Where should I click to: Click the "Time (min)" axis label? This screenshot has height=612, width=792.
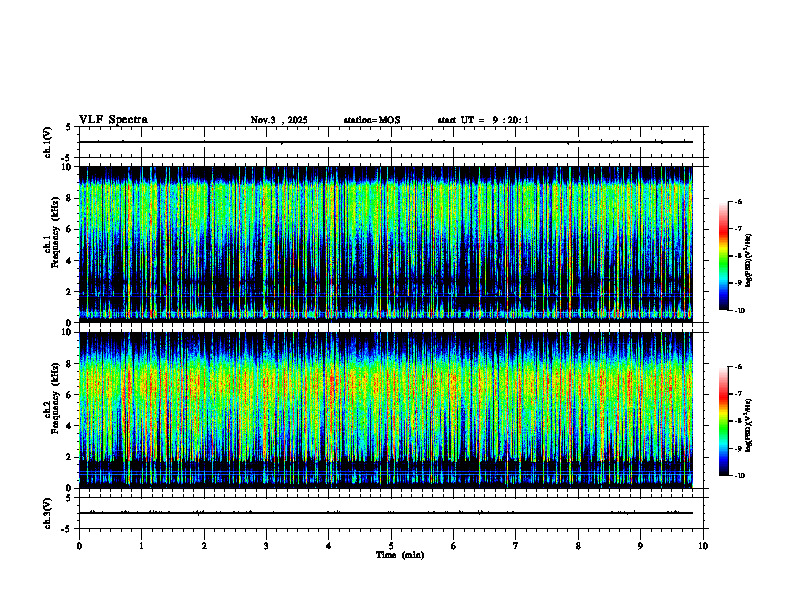[400, 555]
